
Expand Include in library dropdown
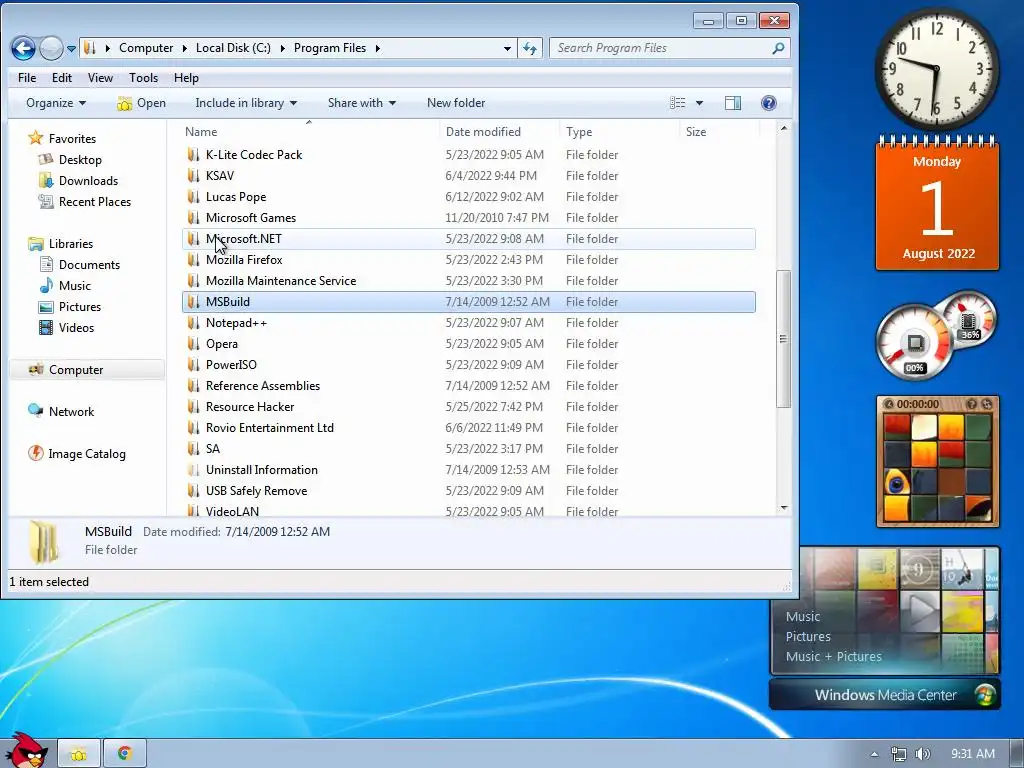[246, 103]
